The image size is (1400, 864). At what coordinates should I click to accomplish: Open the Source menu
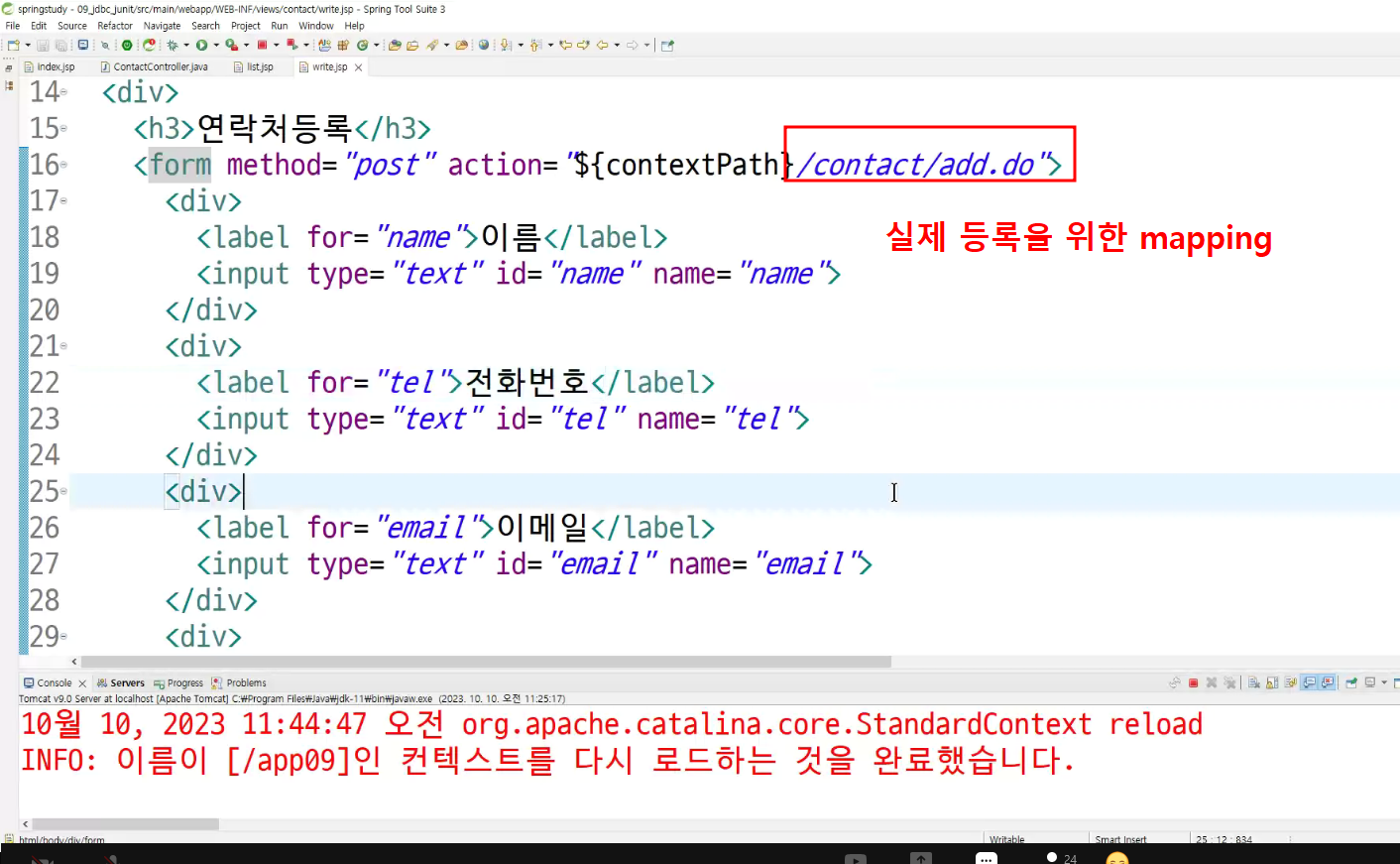point(72,26)
